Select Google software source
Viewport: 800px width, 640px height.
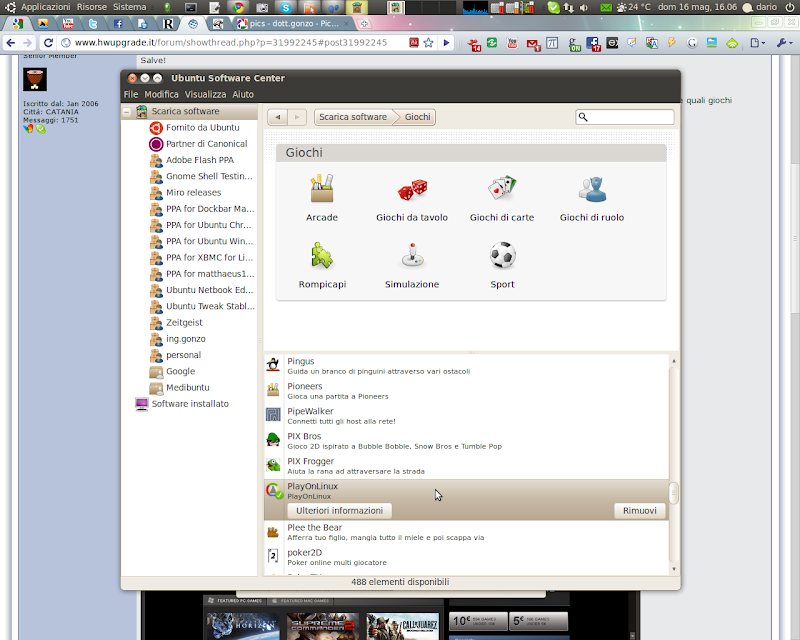point(172,371)
